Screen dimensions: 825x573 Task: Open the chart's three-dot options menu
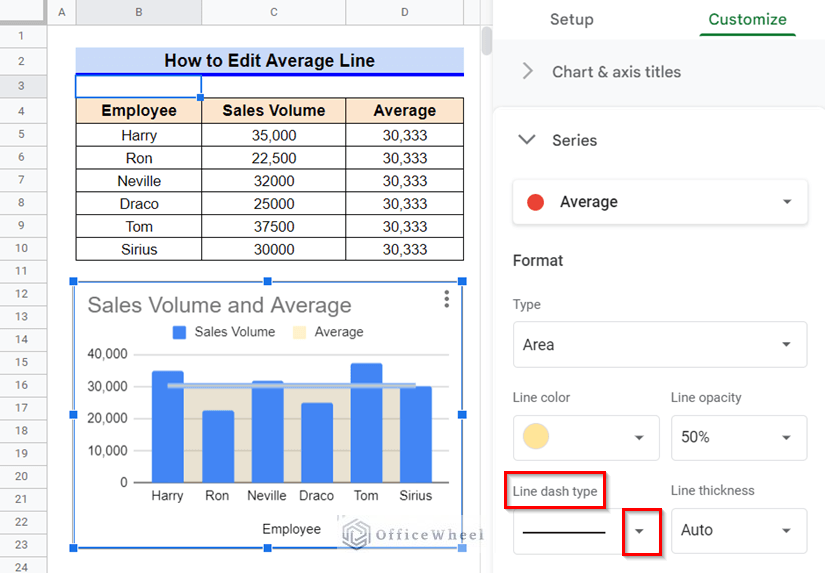(x=446, y=299)
